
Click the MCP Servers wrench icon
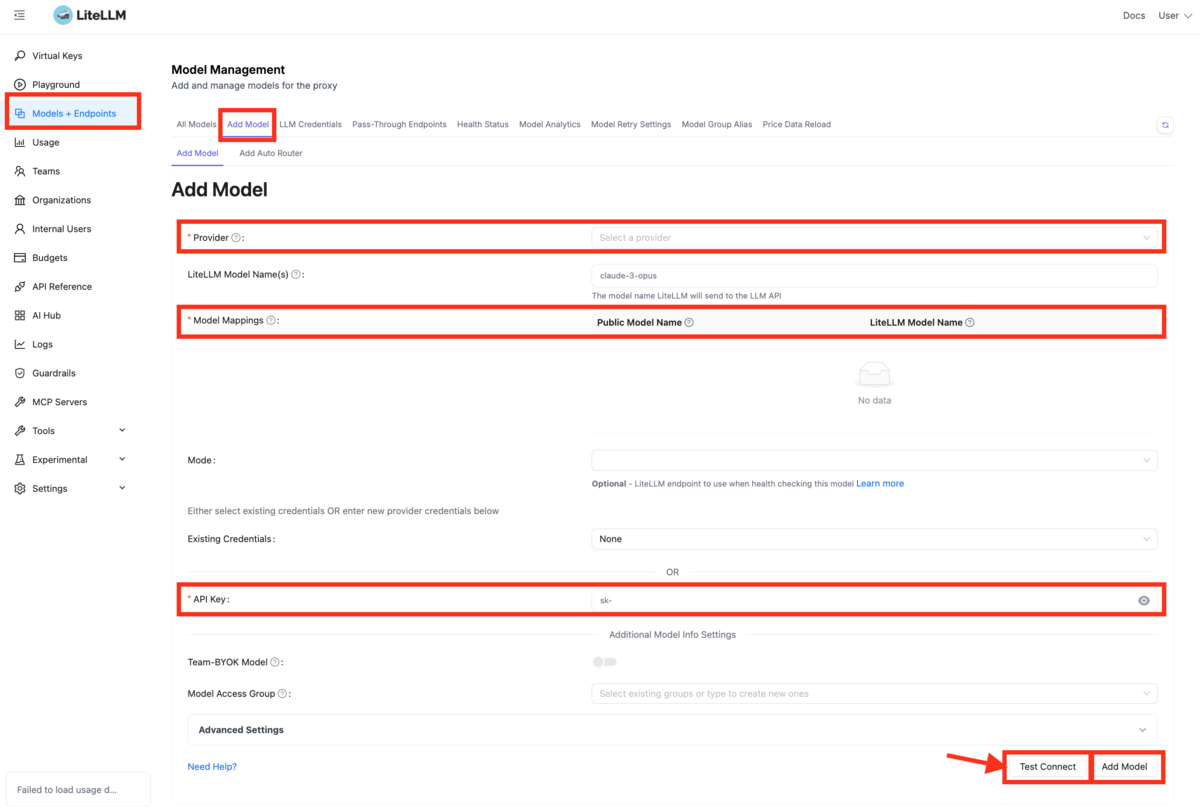20,402
